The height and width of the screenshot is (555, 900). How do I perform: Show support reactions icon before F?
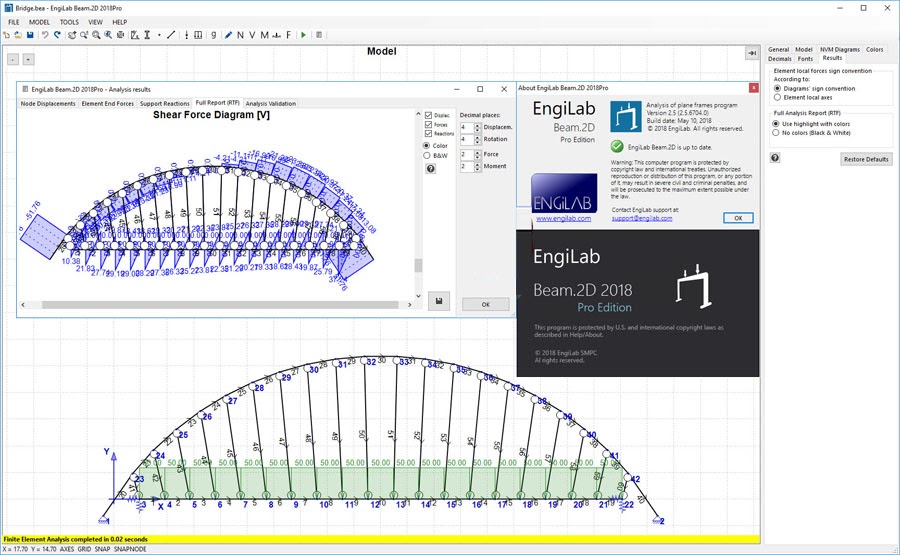276,35
